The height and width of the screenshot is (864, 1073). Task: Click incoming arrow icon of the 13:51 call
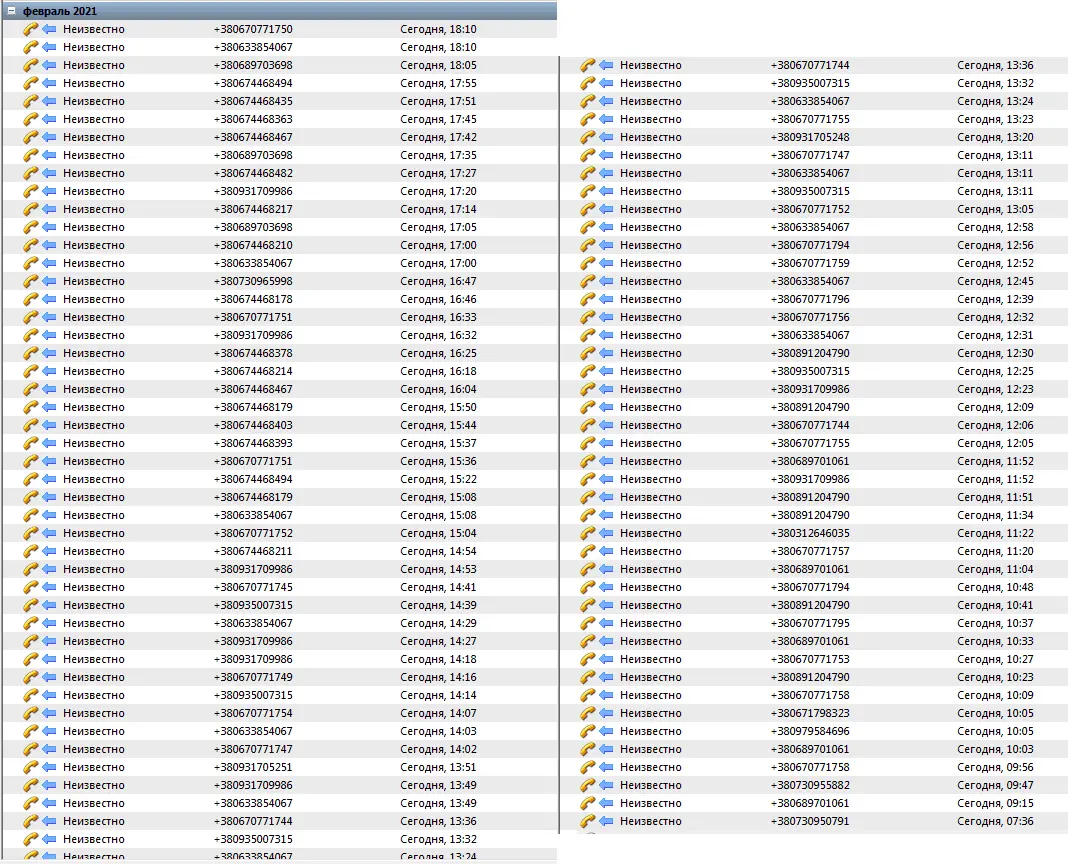coord(49,767)
